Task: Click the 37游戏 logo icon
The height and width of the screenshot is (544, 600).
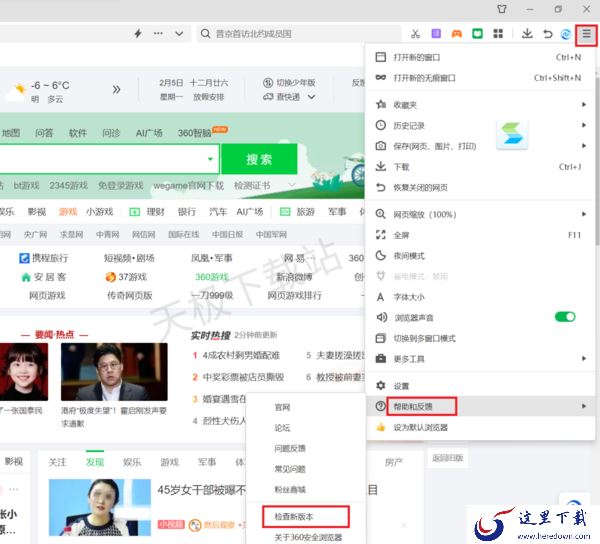Action: (111, 277)
